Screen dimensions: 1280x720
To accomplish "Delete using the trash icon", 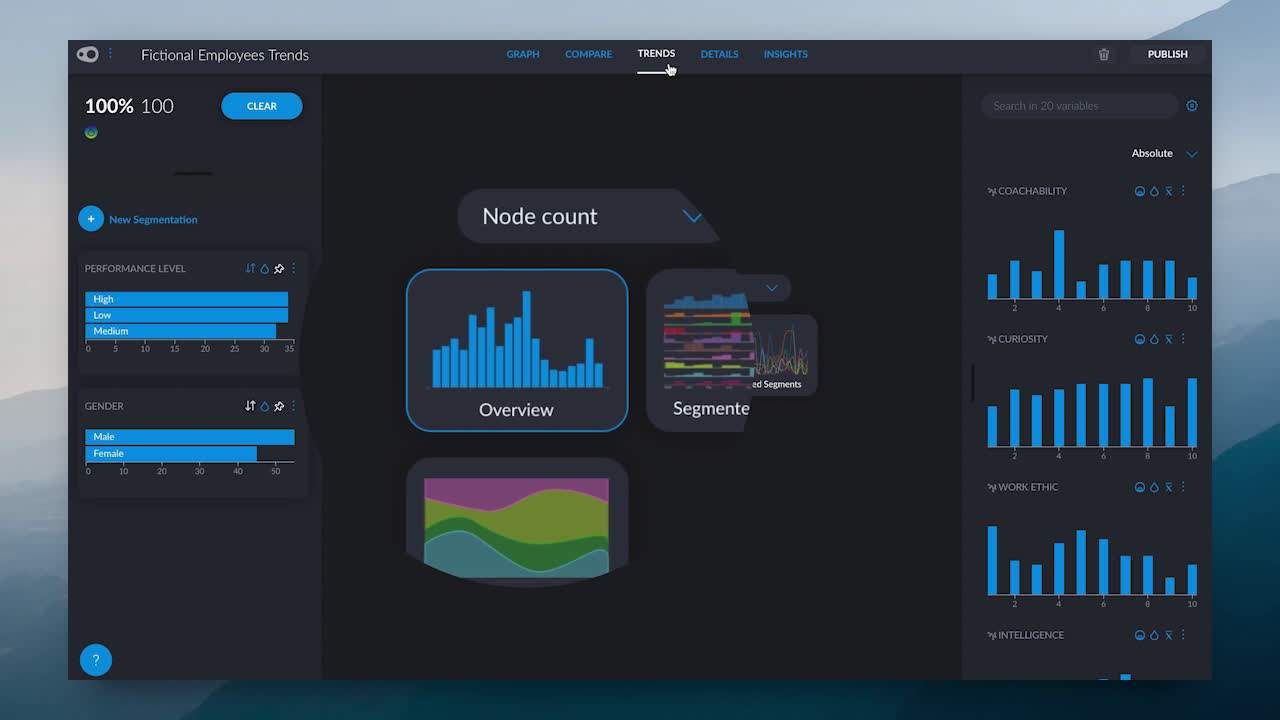I will click(1104, 54).
